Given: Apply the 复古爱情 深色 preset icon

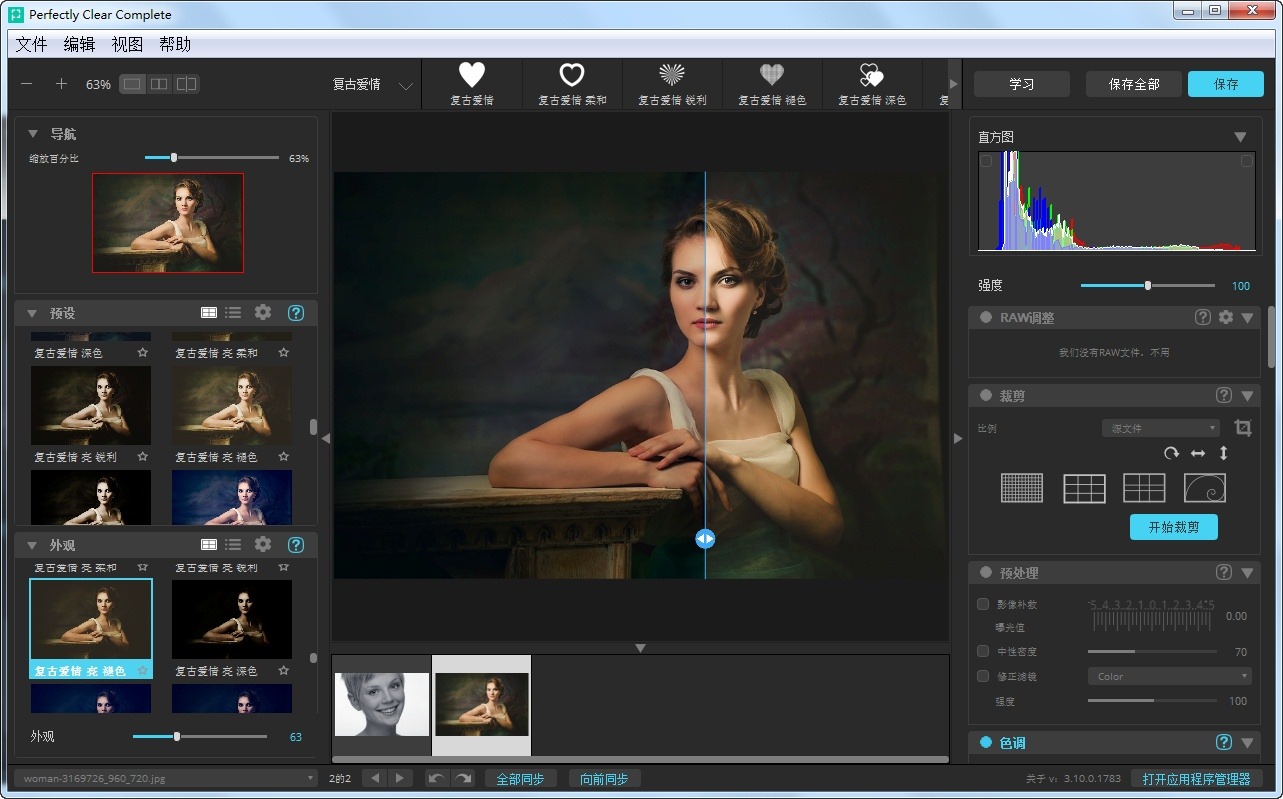Looking at the screenshot, I should point(872,83).
